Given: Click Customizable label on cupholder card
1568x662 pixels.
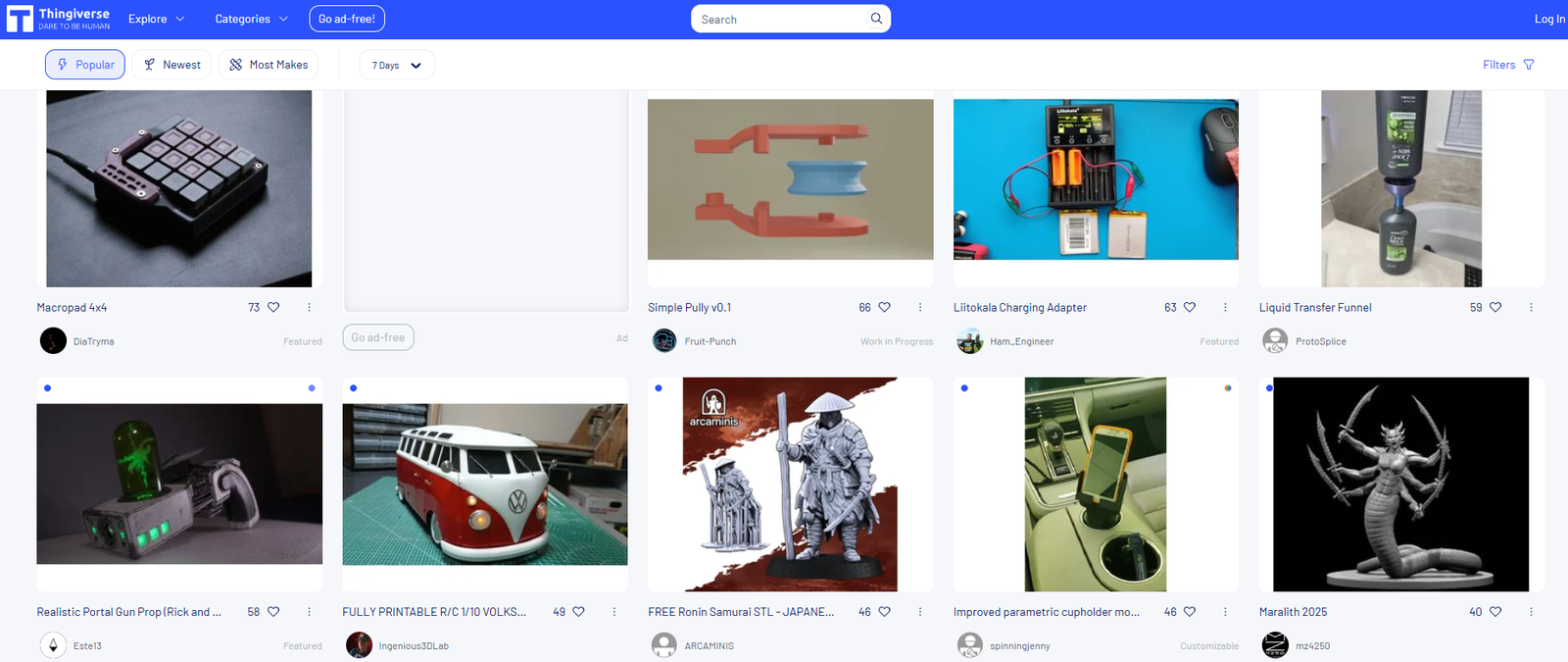Looking at the screenshot, I should [x=1209, y=646].
